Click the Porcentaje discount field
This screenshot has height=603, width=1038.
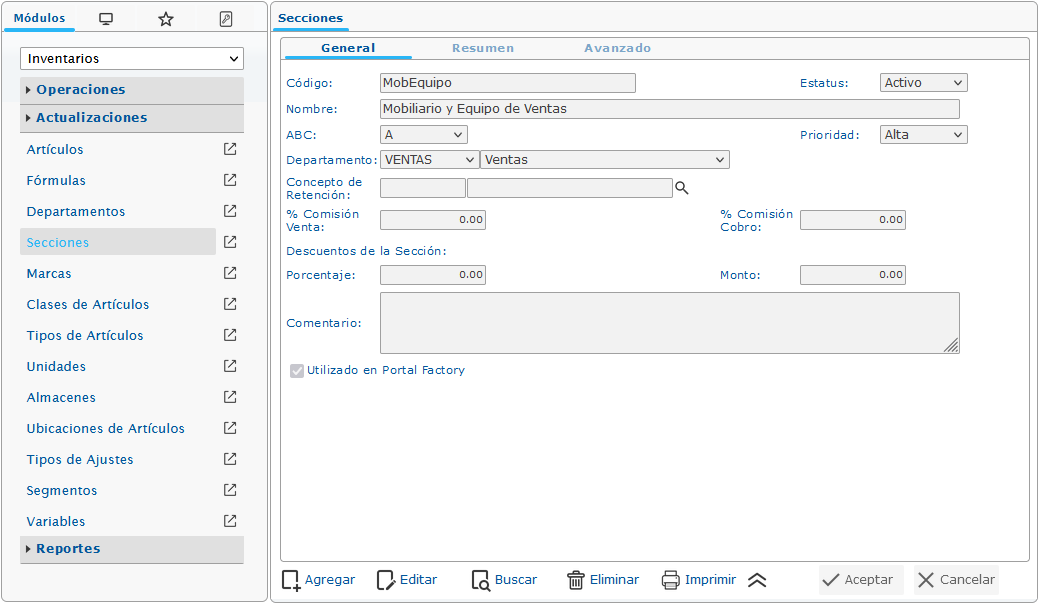click(433, 275)
